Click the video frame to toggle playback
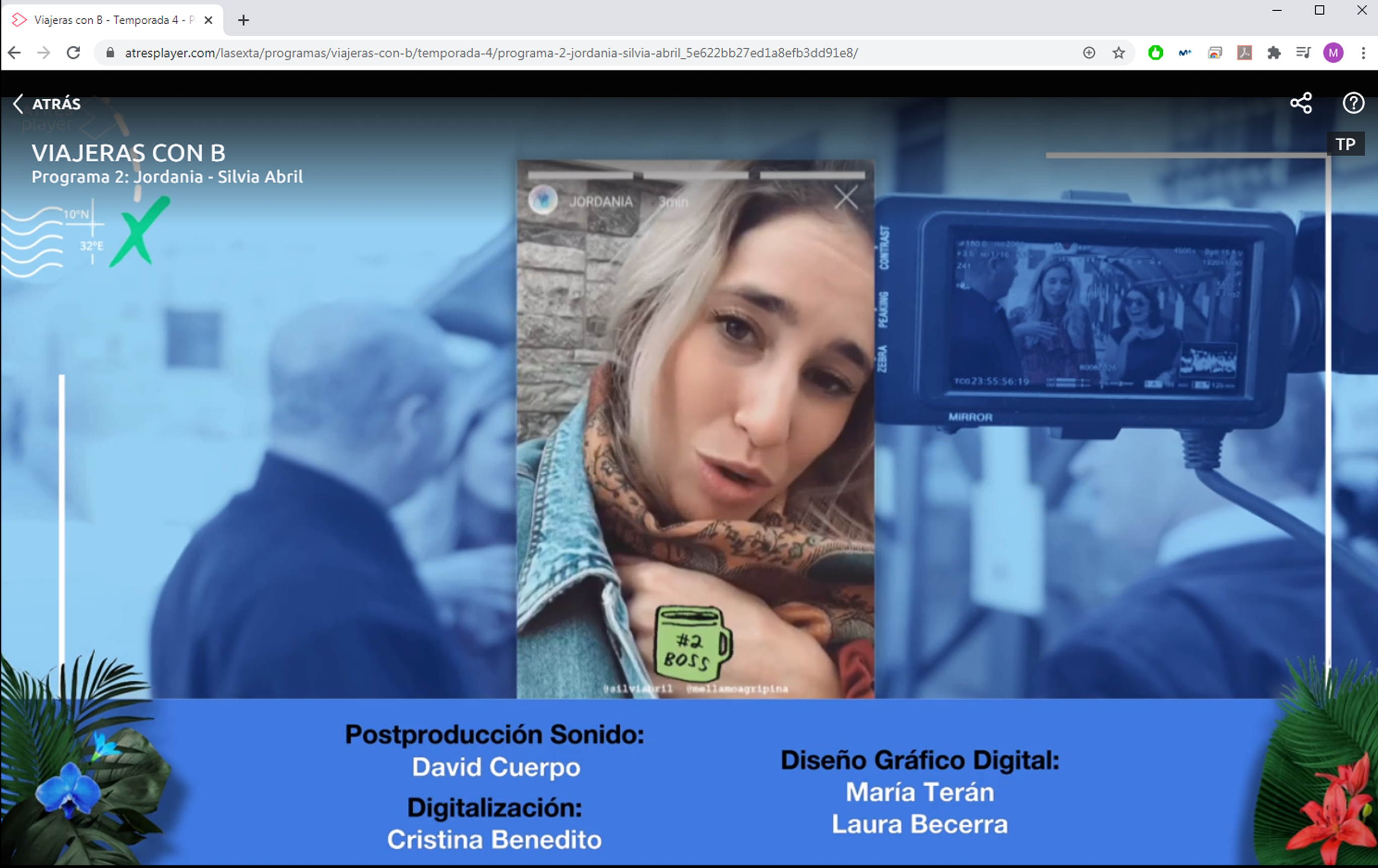This screenshot has width=1378, height=868. 686,401
